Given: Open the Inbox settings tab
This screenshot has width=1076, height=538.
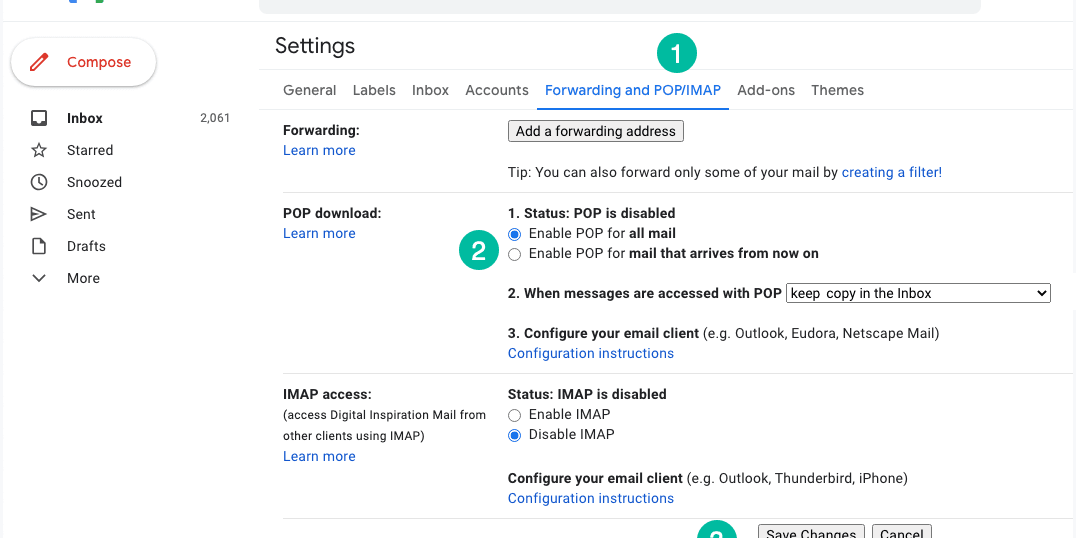Looking at the screenshot, I should click(x=430, y=90).
